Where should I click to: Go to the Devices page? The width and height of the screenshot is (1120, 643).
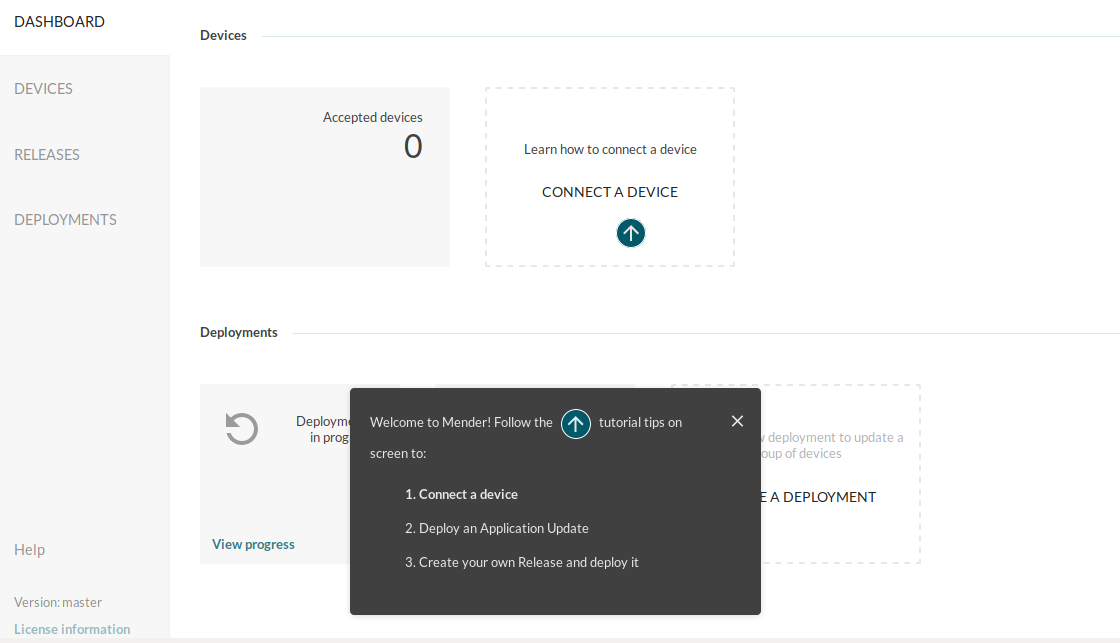click(x=44, y=89)
